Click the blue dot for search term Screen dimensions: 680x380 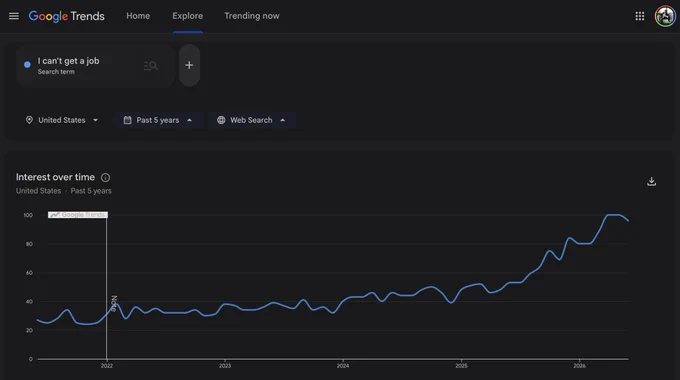[27, 65]
